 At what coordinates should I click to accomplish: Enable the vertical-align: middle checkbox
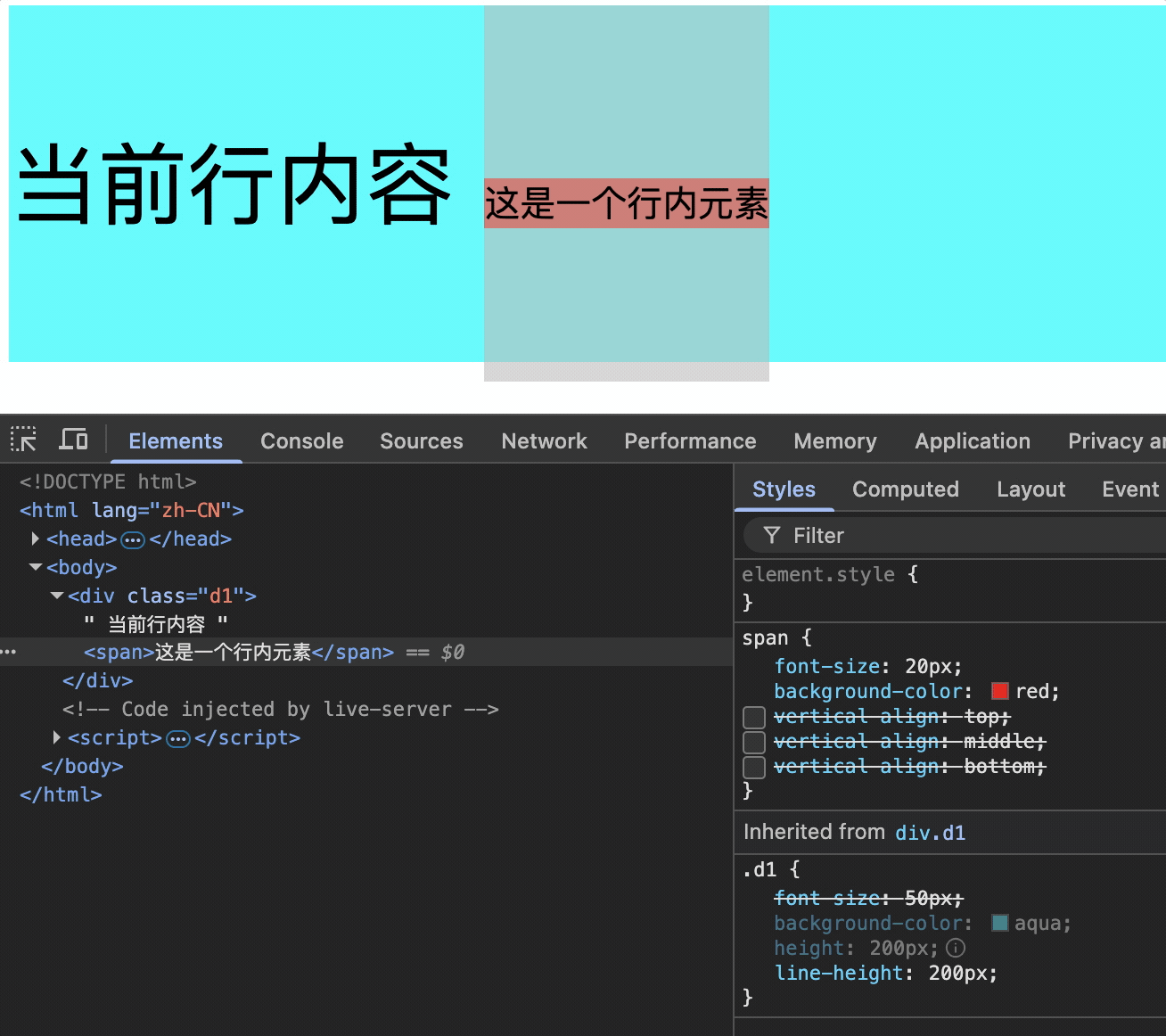[x=754, y=742]
